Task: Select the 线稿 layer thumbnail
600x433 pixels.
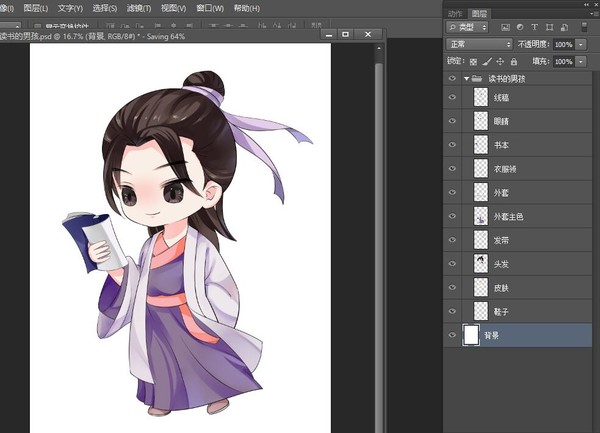Action: pyautogui.click(x=481, y=97)
